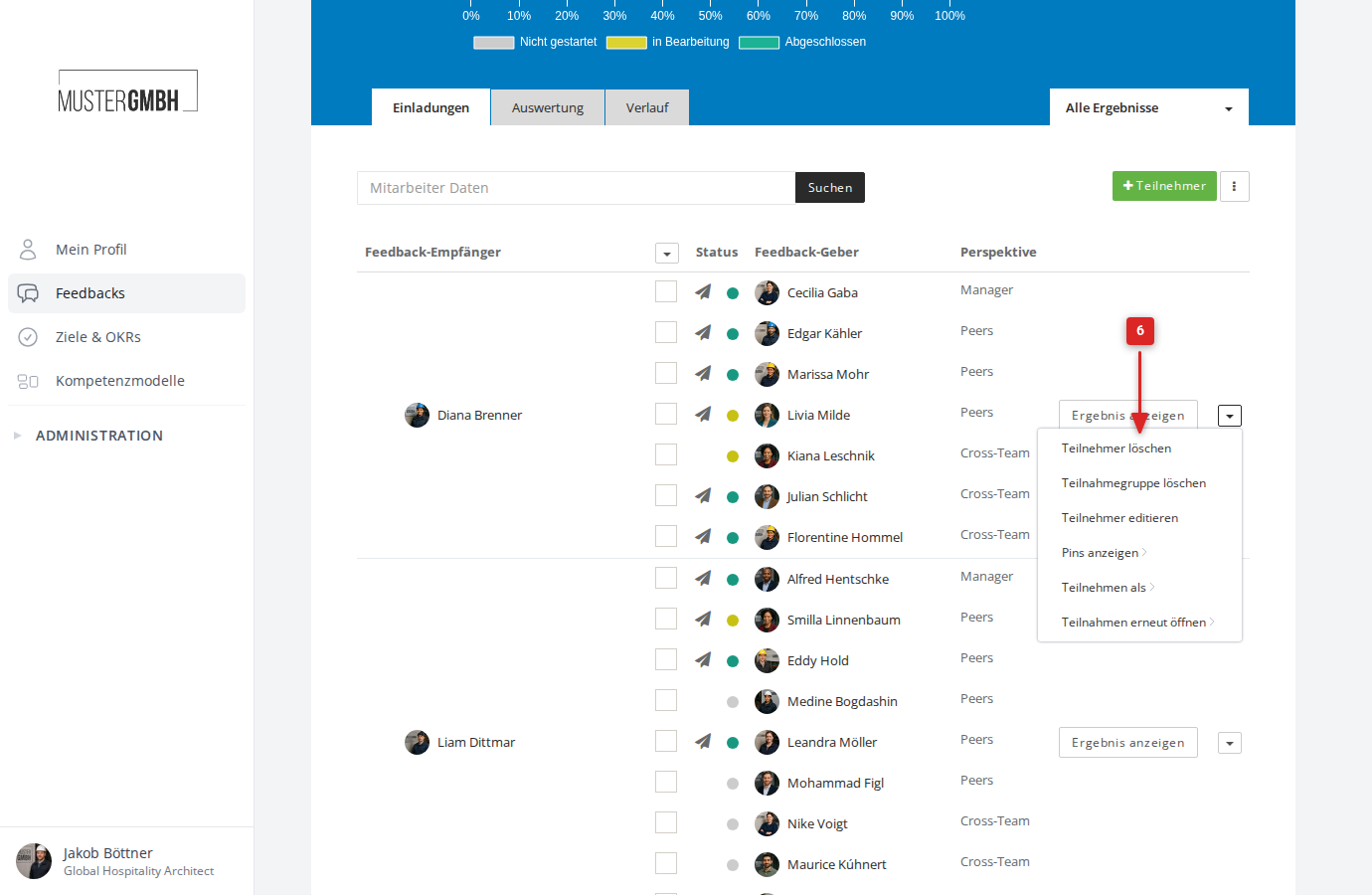Open Ziele & OKRs link

point(98,337)
